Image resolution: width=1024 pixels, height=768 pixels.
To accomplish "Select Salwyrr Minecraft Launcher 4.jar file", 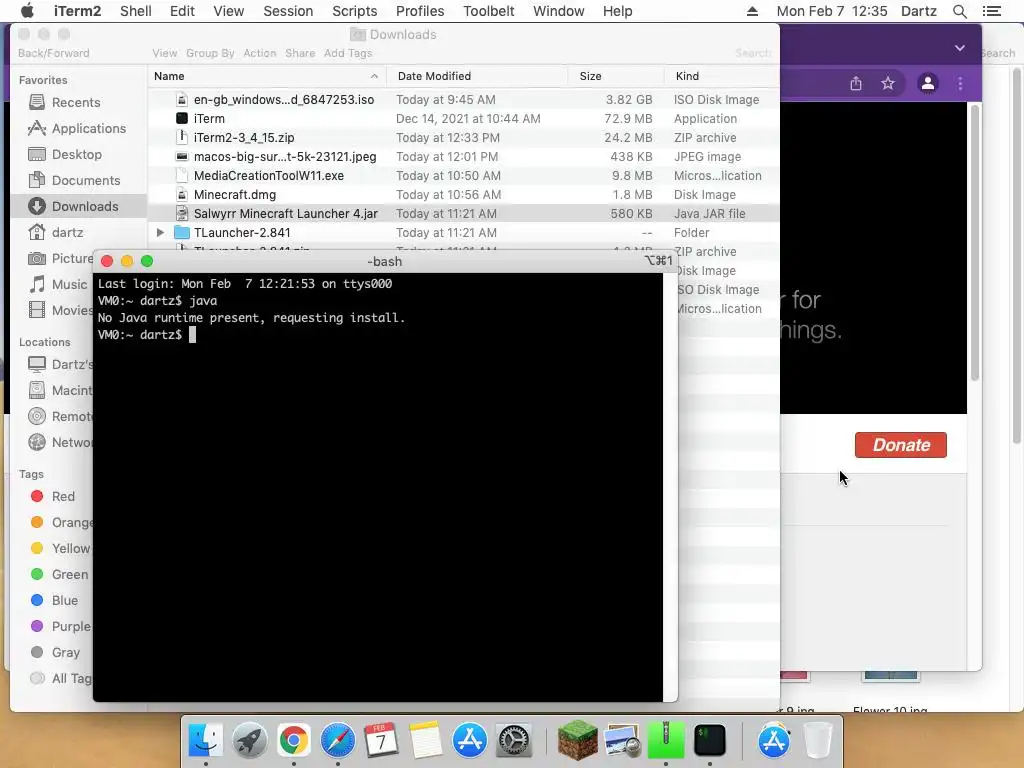I will 463,214.
